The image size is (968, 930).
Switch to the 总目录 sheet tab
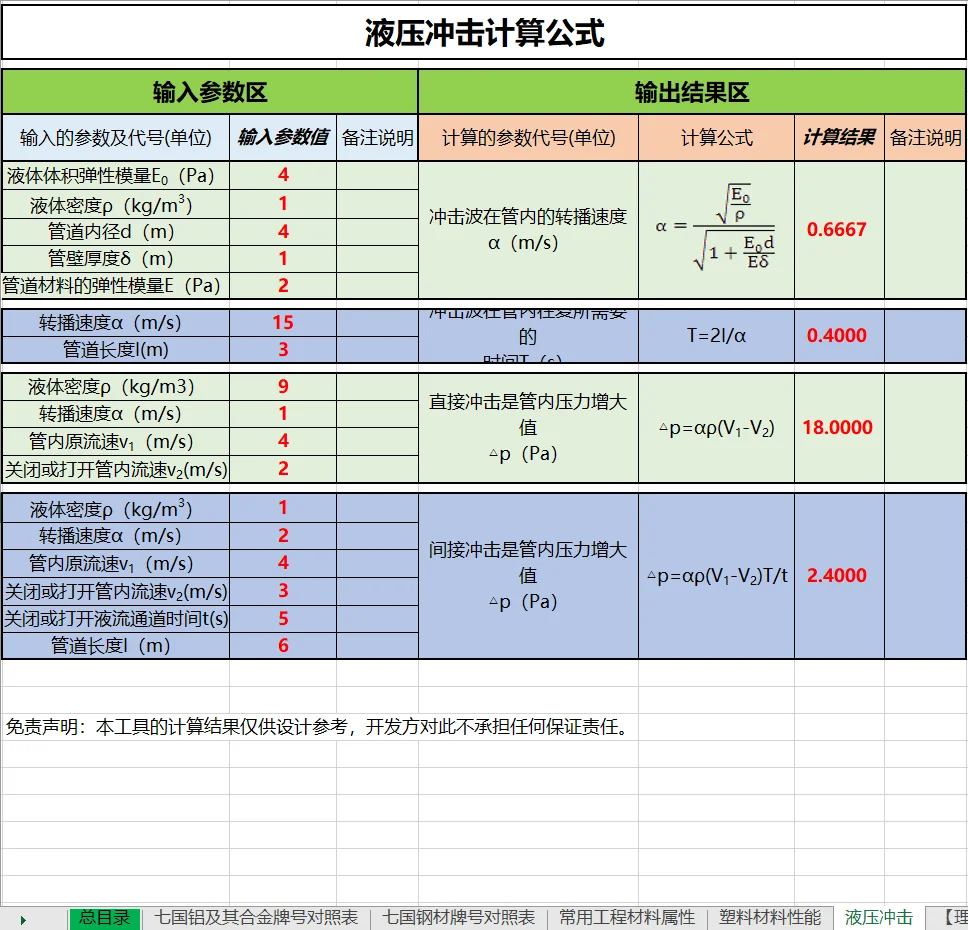point(103,917)
